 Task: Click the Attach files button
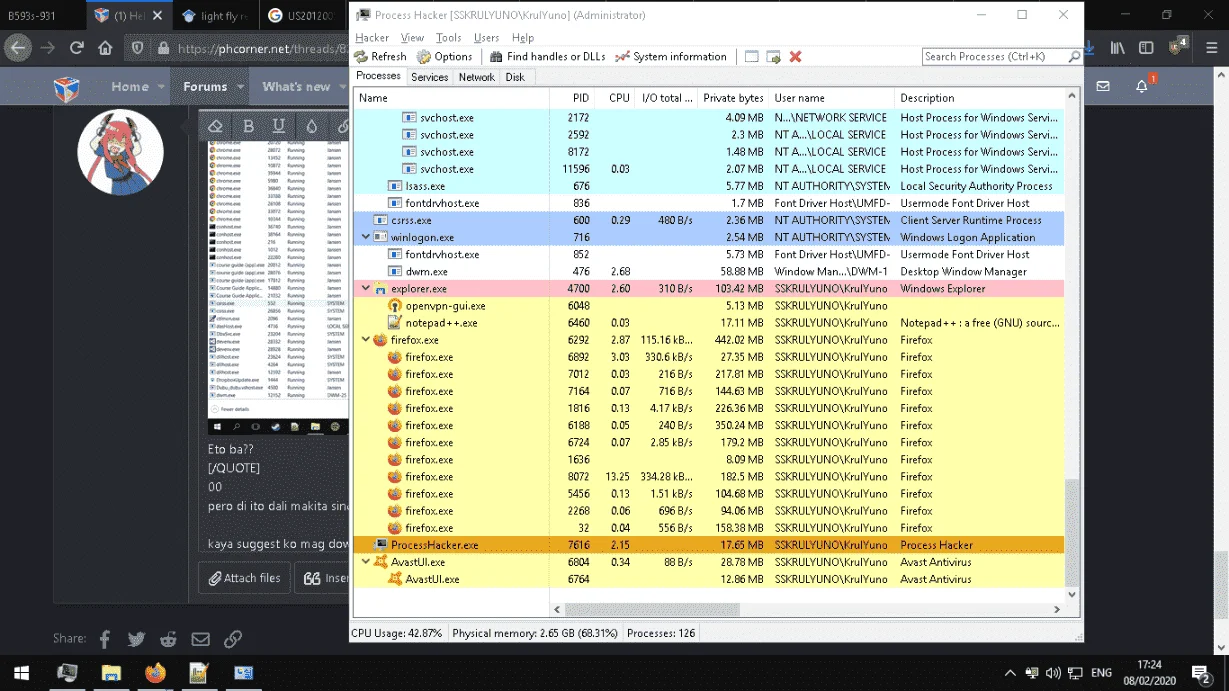click(x=244, y=578)
